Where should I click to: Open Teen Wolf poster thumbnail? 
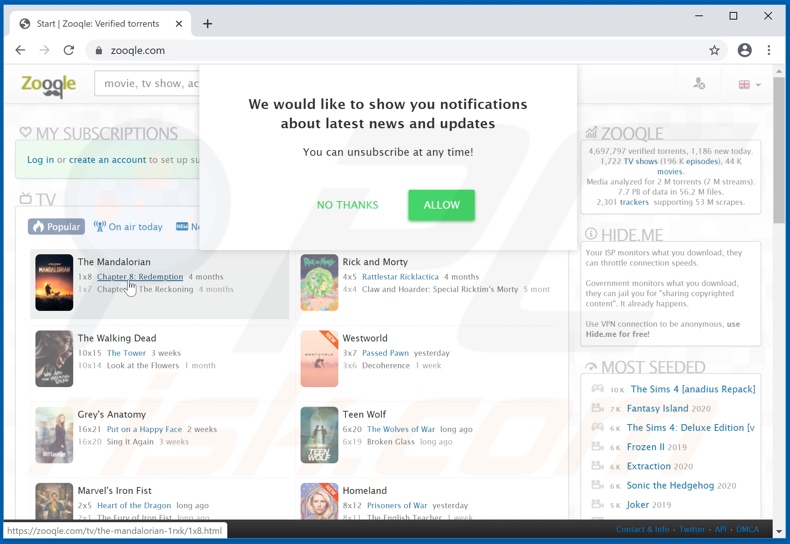319,435
